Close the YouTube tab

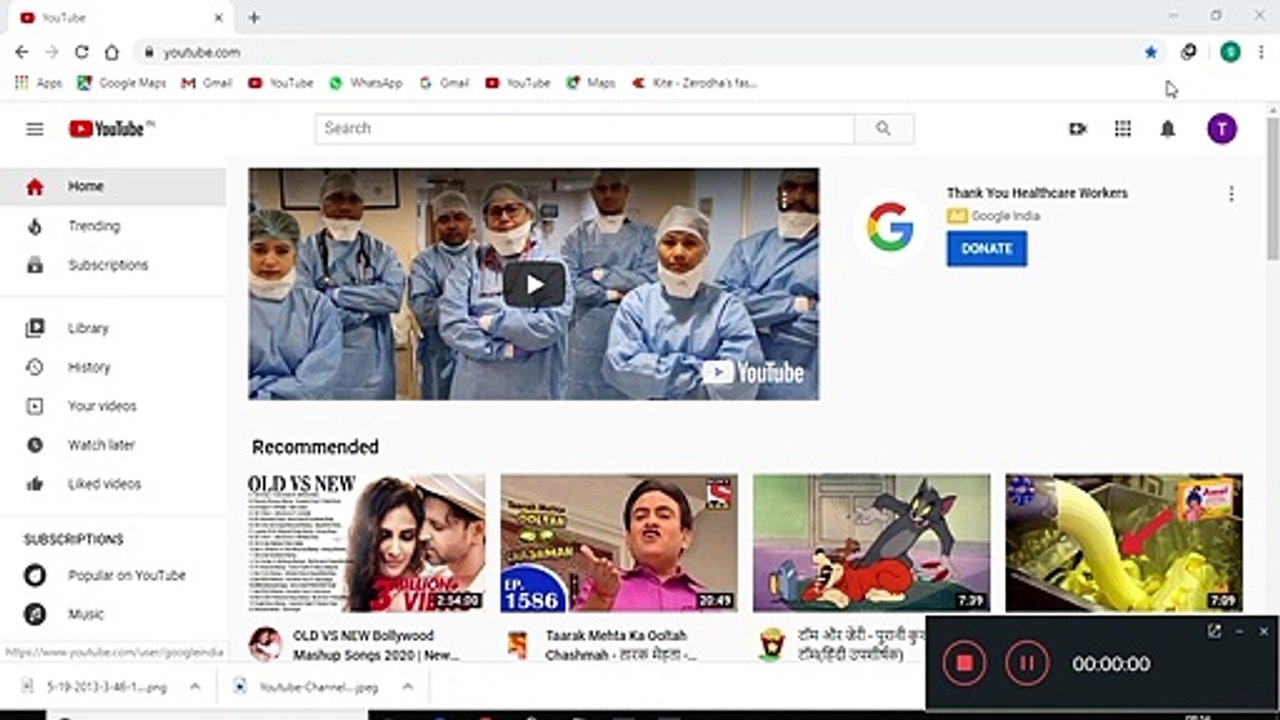pyautogui.click(x=219, y=17)
